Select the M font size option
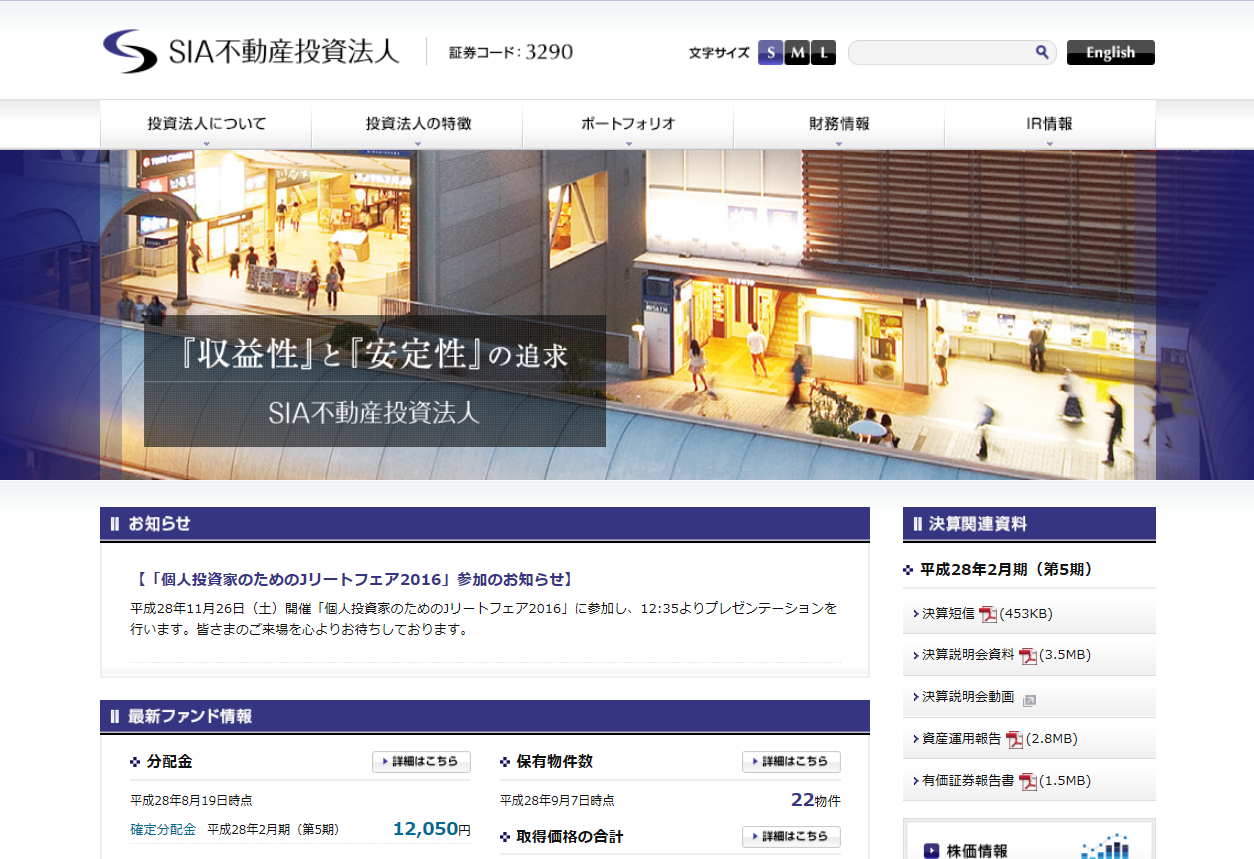This screenshot has width=1254, height=859. point(796,52)
